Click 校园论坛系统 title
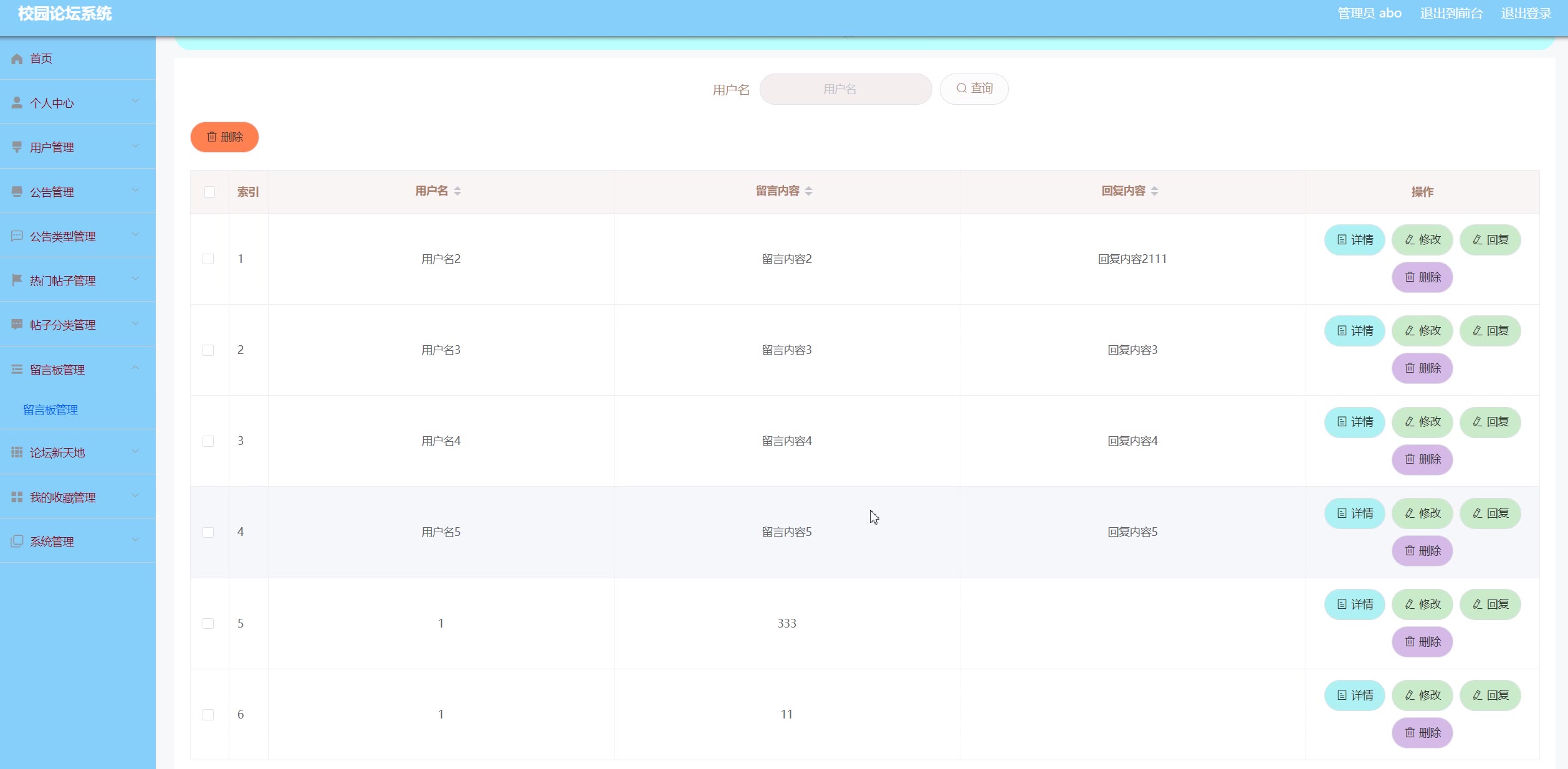 [x=65, y=14]
